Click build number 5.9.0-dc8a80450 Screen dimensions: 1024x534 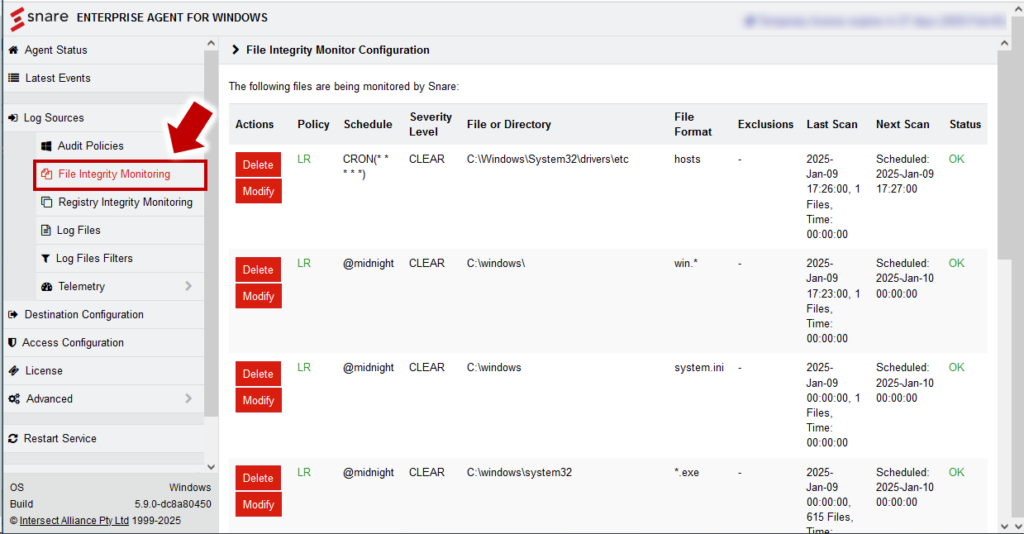tap(172, 504)
